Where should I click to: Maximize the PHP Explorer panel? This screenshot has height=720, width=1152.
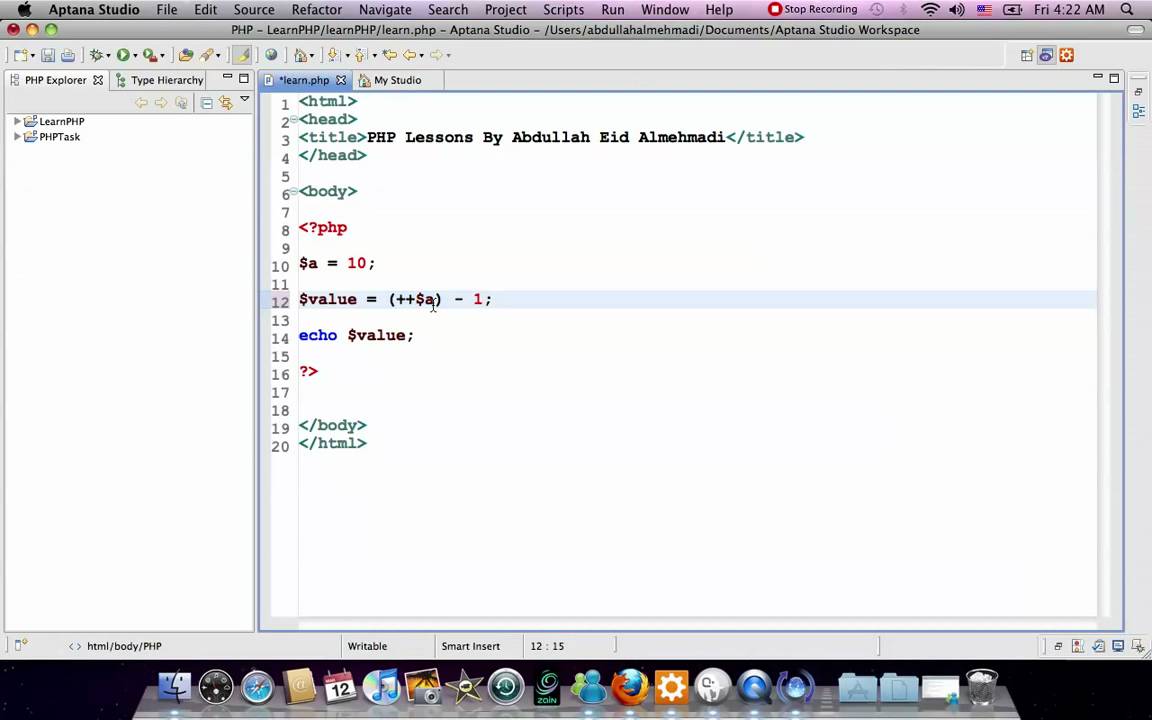tap(244, 78)
